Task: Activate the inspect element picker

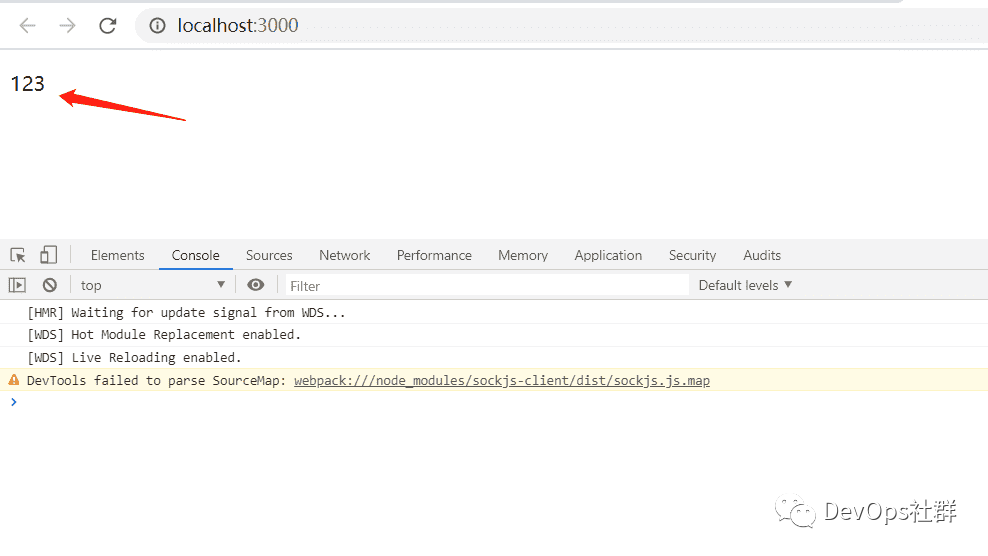Action: (x=18, y=255)
